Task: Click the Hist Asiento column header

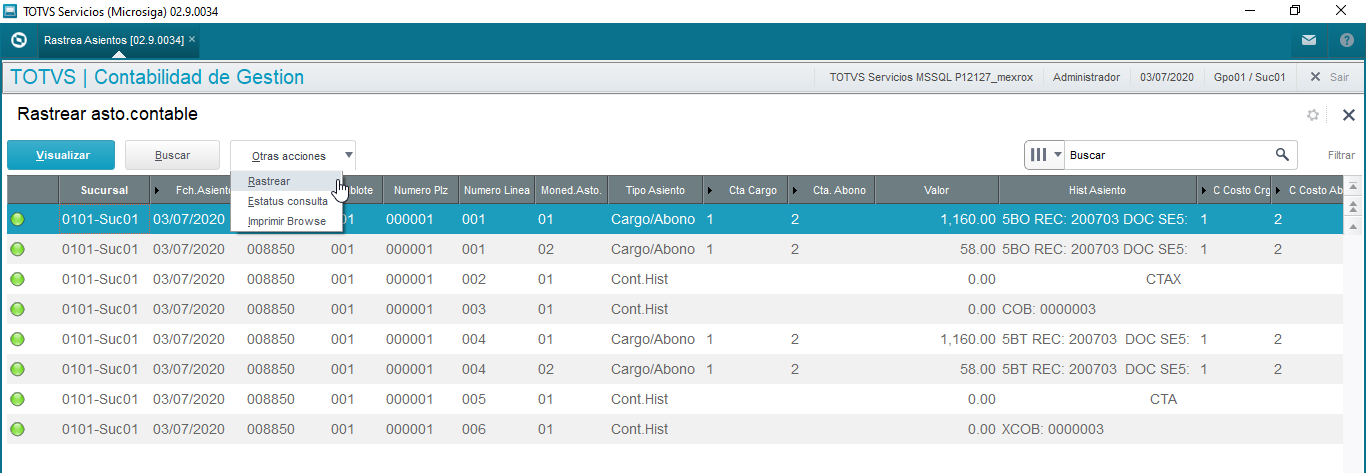Action: point(1097,190)
